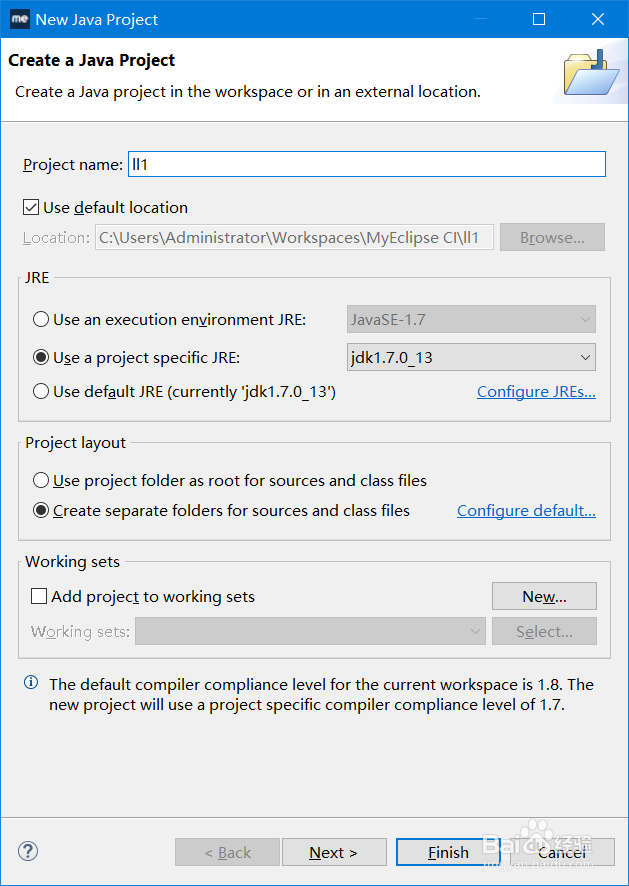Close the New Java Project dialog
The width and height of the screenshot is (629, 886).
[x=597, y=19]
